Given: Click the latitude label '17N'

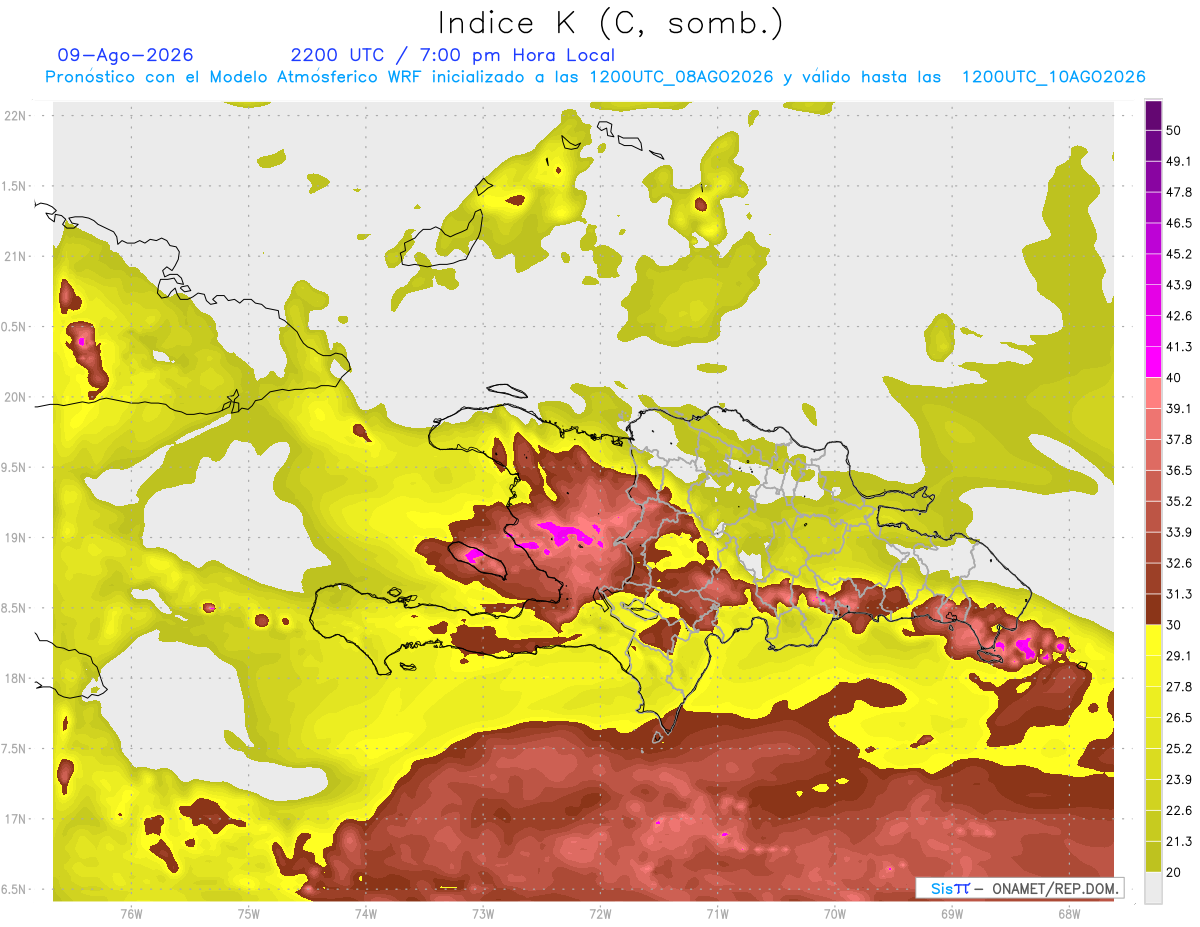Looking at the screenshot, I should [17, 819].
